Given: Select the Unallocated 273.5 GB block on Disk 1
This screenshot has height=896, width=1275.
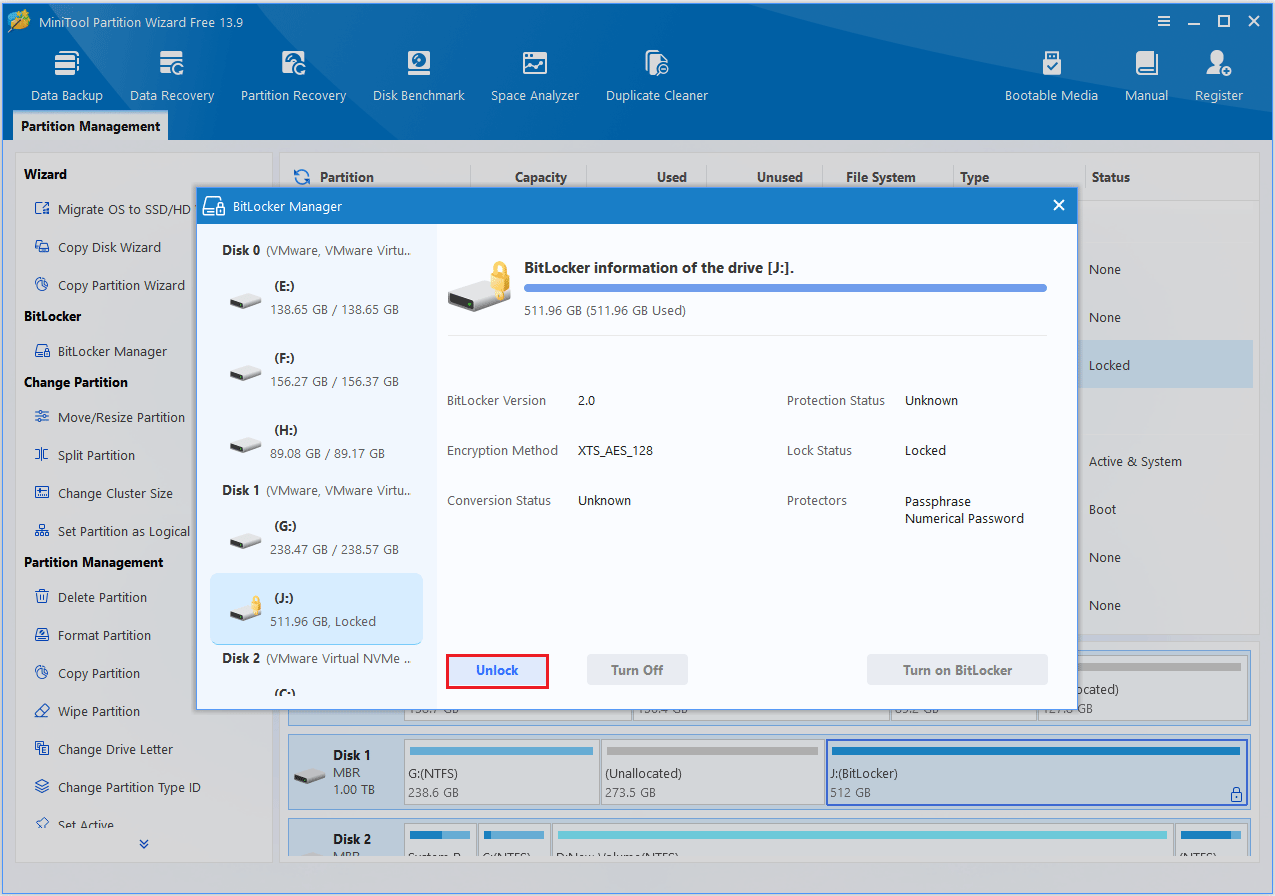Looking at the screenshot, I should (711, 773).
